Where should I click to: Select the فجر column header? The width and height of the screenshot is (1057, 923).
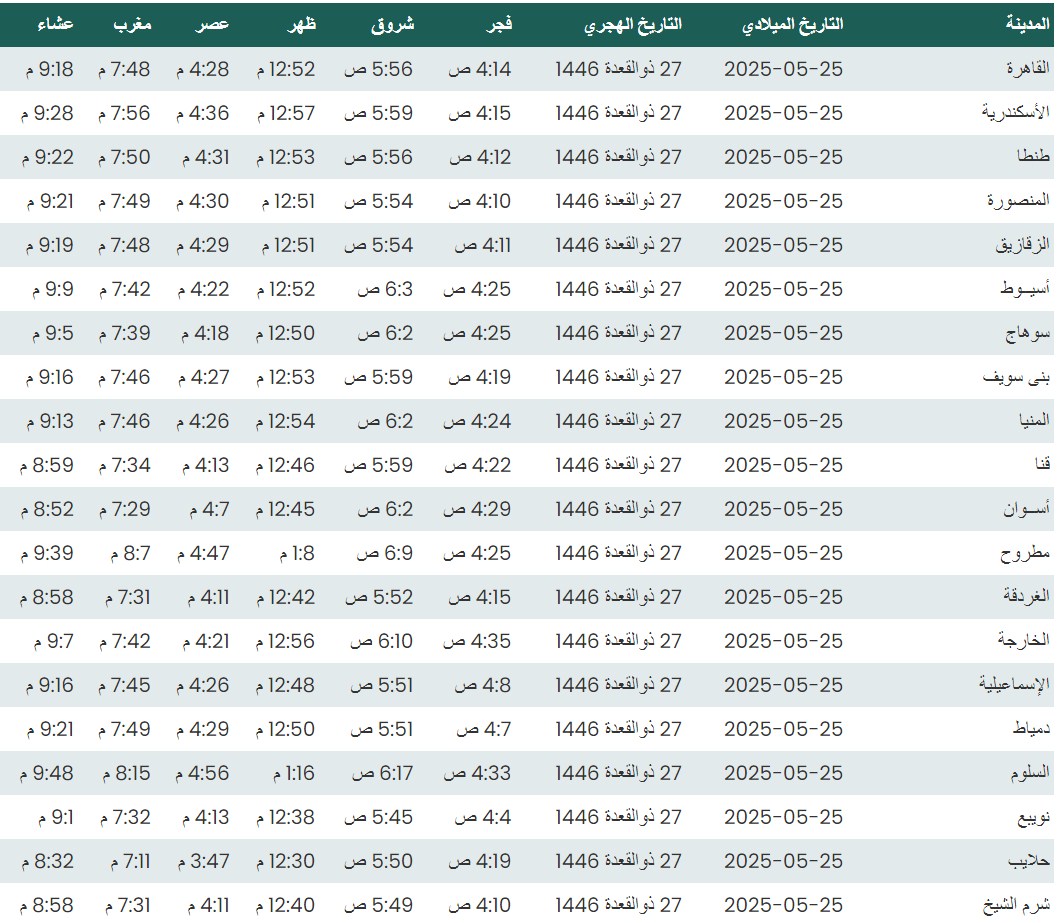pyautogui.click(x=499, y=25)
